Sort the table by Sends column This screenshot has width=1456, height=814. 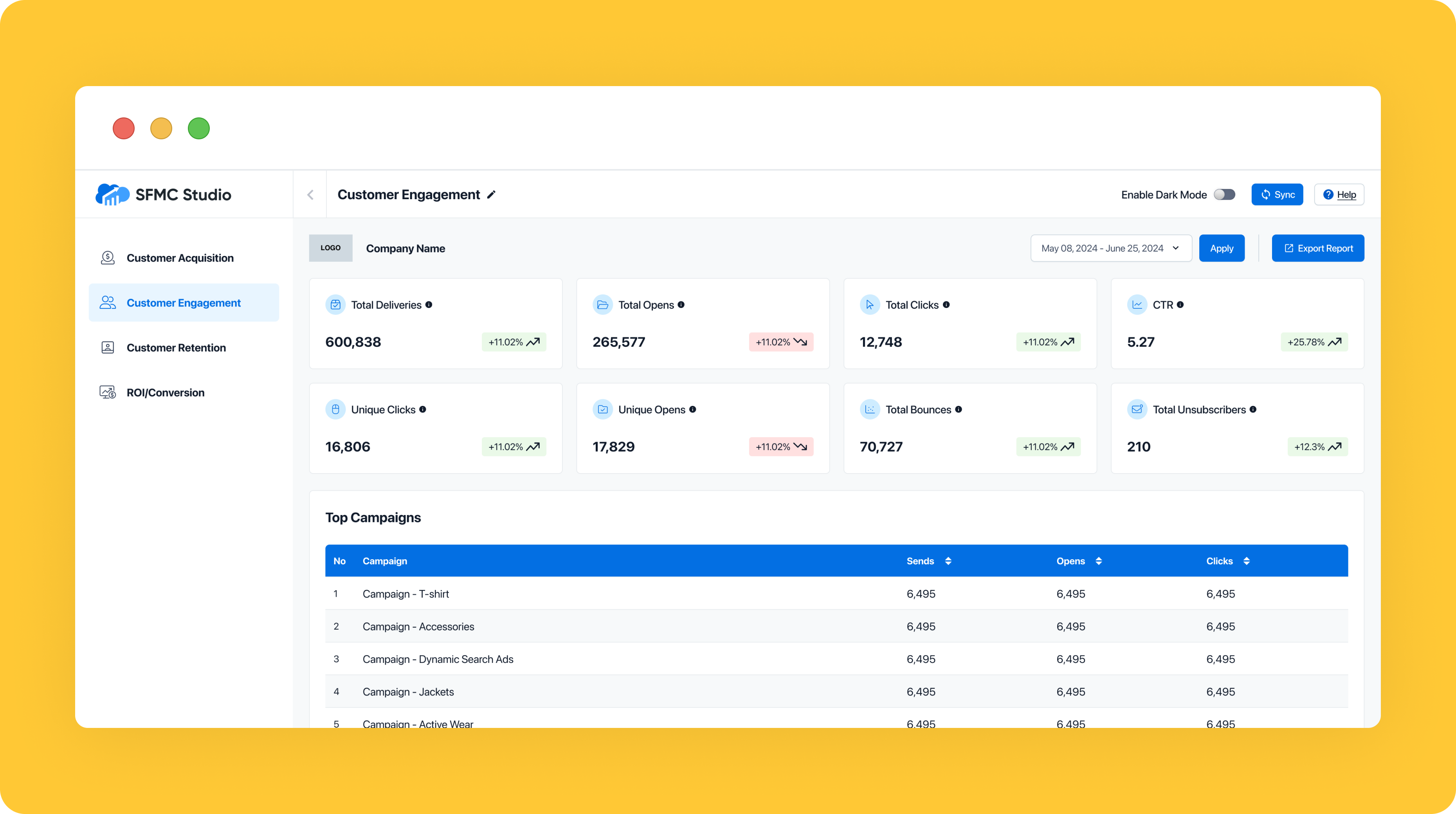tap(948, 561)
